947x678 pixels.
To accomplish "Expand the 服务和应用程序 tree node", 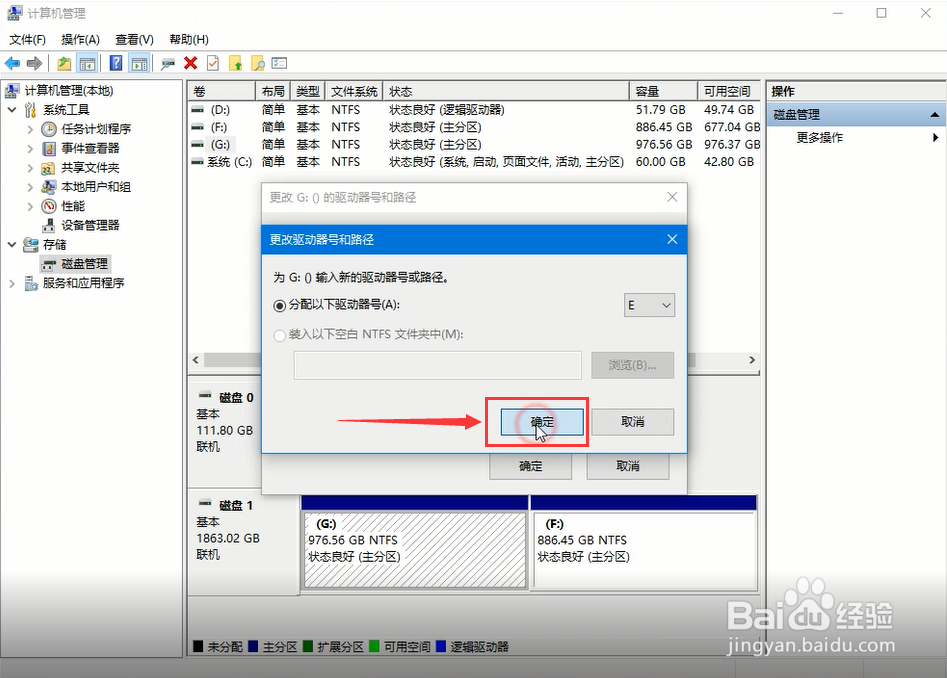I will 11,283.
